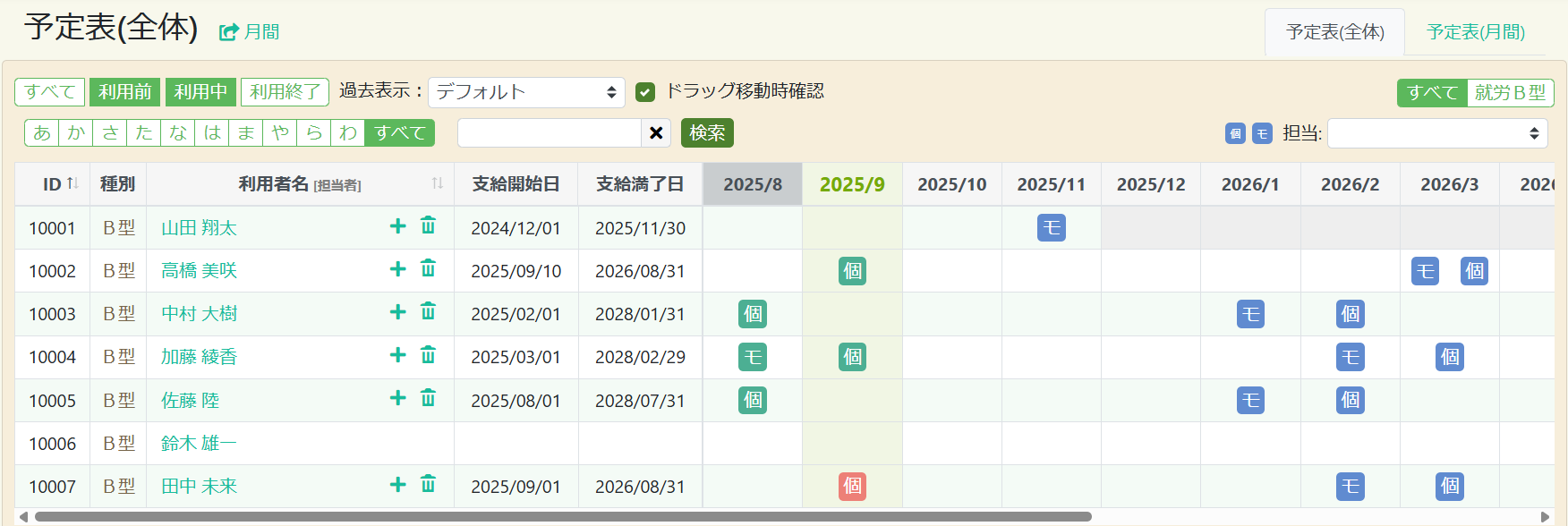Clear search with the X icon
Image resolution: width=1568 pixels, height=526 pixels.
[656, 133]
